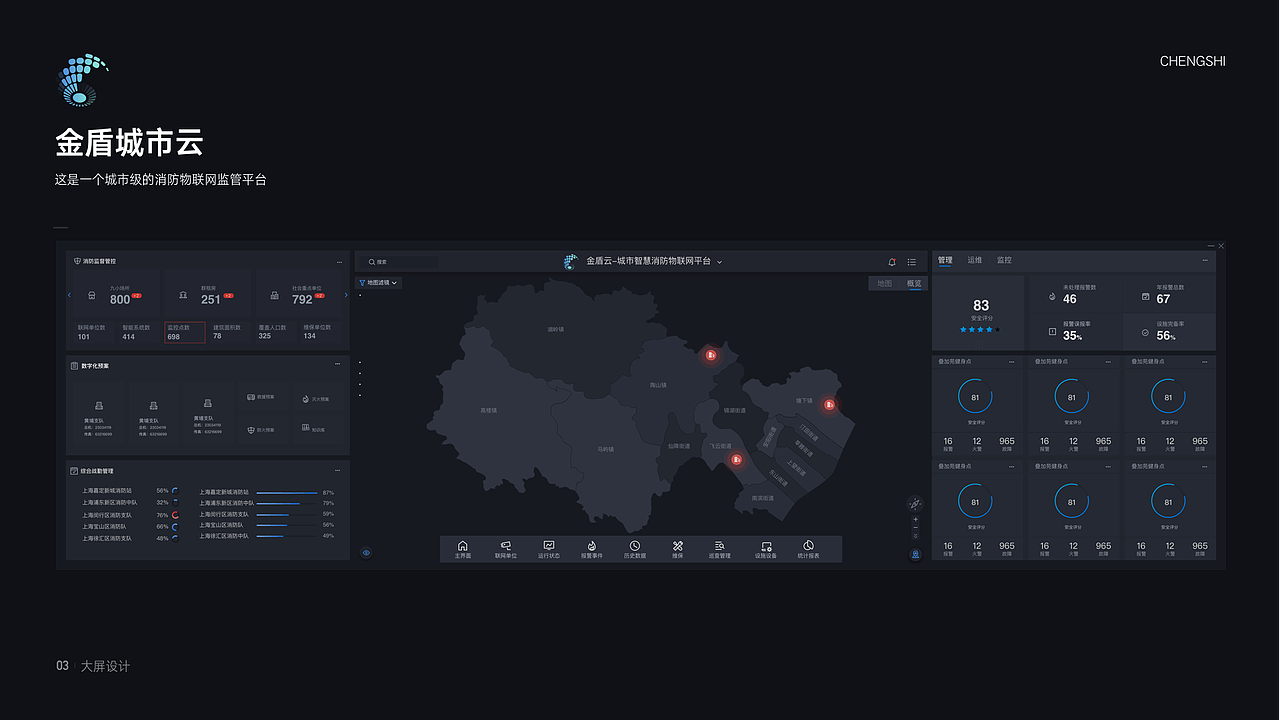Show next cards with the right arrow
This screenshot has width=1280, height=720.
pos(346,295)
